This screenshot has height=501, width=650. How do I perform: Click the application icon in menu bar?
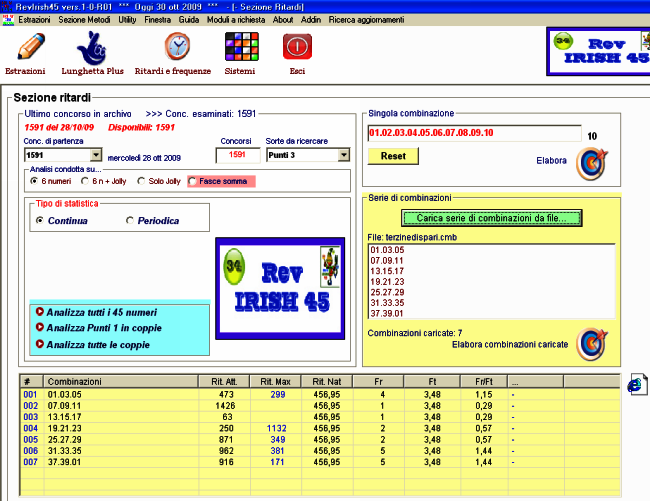point(8,19)
